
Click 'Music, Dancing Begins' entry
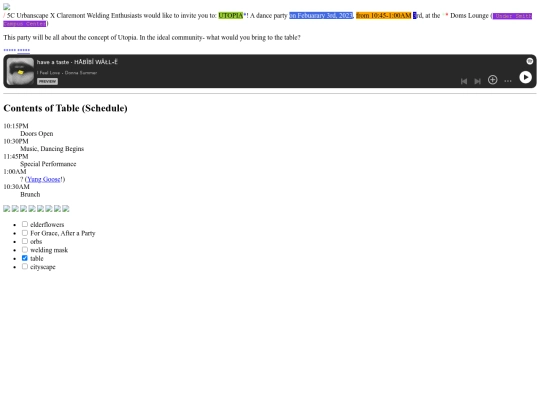click(52, 149)
